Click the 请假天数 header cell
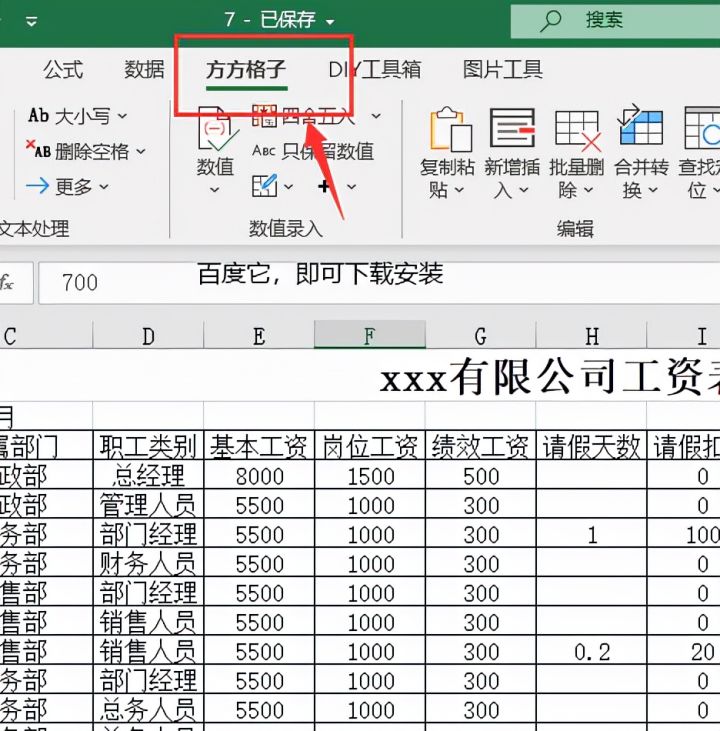This screenshot has width=720, height=731. click(x=591, y=446)
